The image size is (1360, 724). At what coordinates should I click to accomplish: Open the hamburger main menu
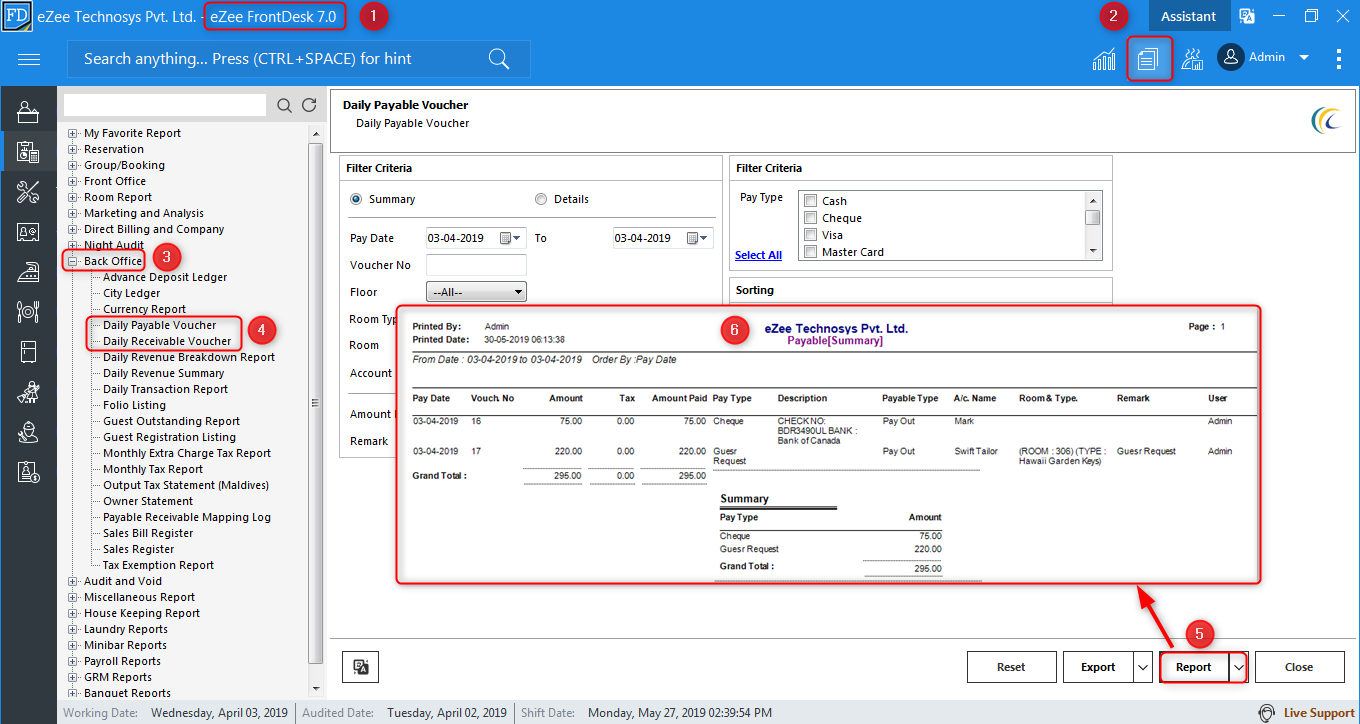[29, 59]
